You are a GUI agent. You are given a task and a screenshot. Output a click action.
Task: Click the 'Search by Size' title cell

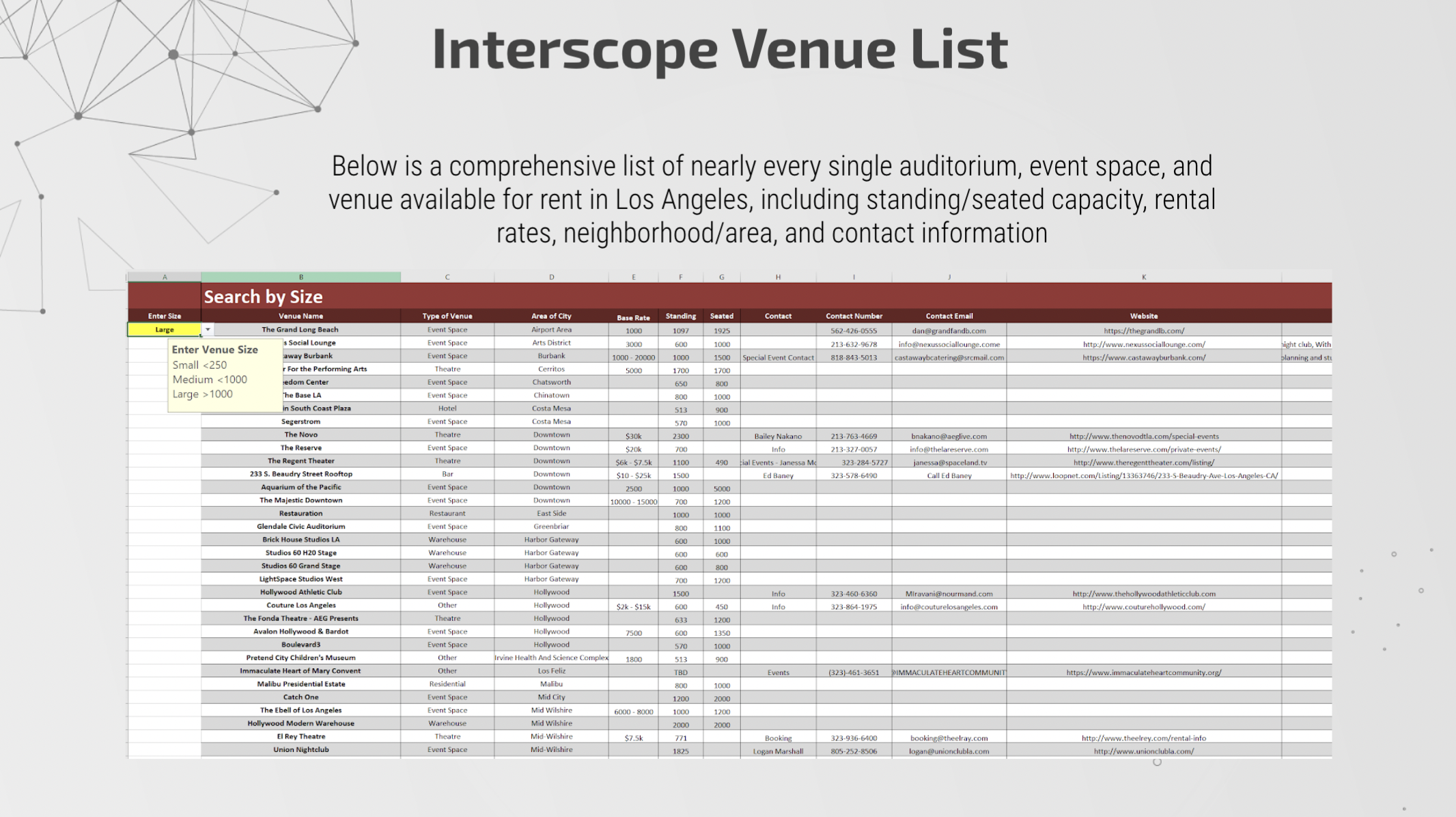[x=264, y=296]
